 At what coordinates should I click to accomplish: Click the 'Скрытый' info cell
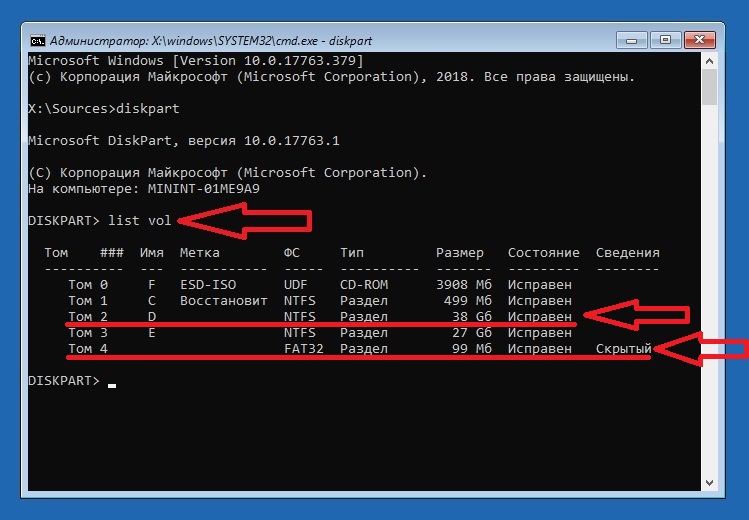[623, 349]
